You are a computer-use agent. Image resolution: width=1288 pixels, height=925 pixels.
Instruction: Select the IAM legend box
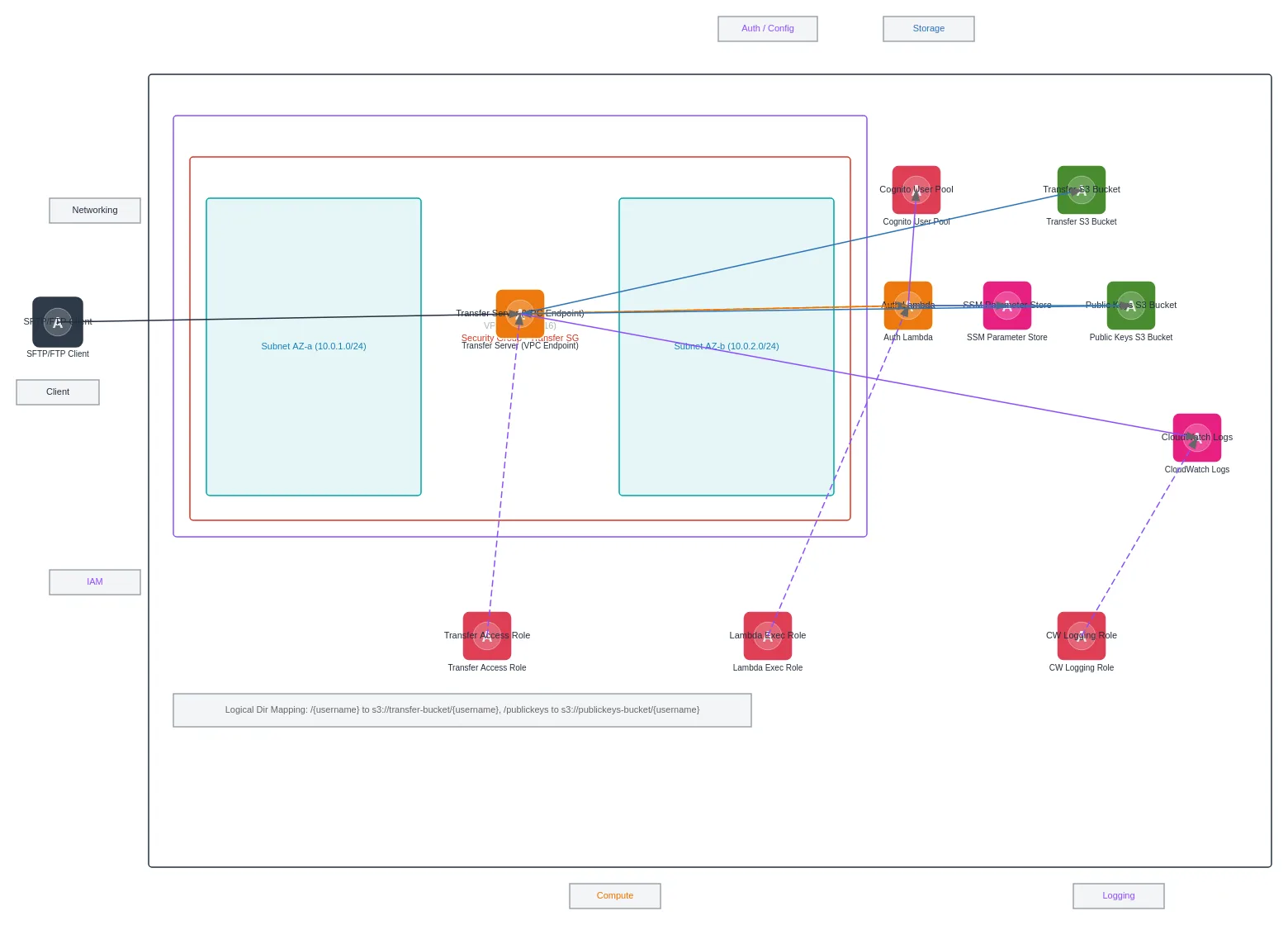pyautogui.click(x=95, y=582)
